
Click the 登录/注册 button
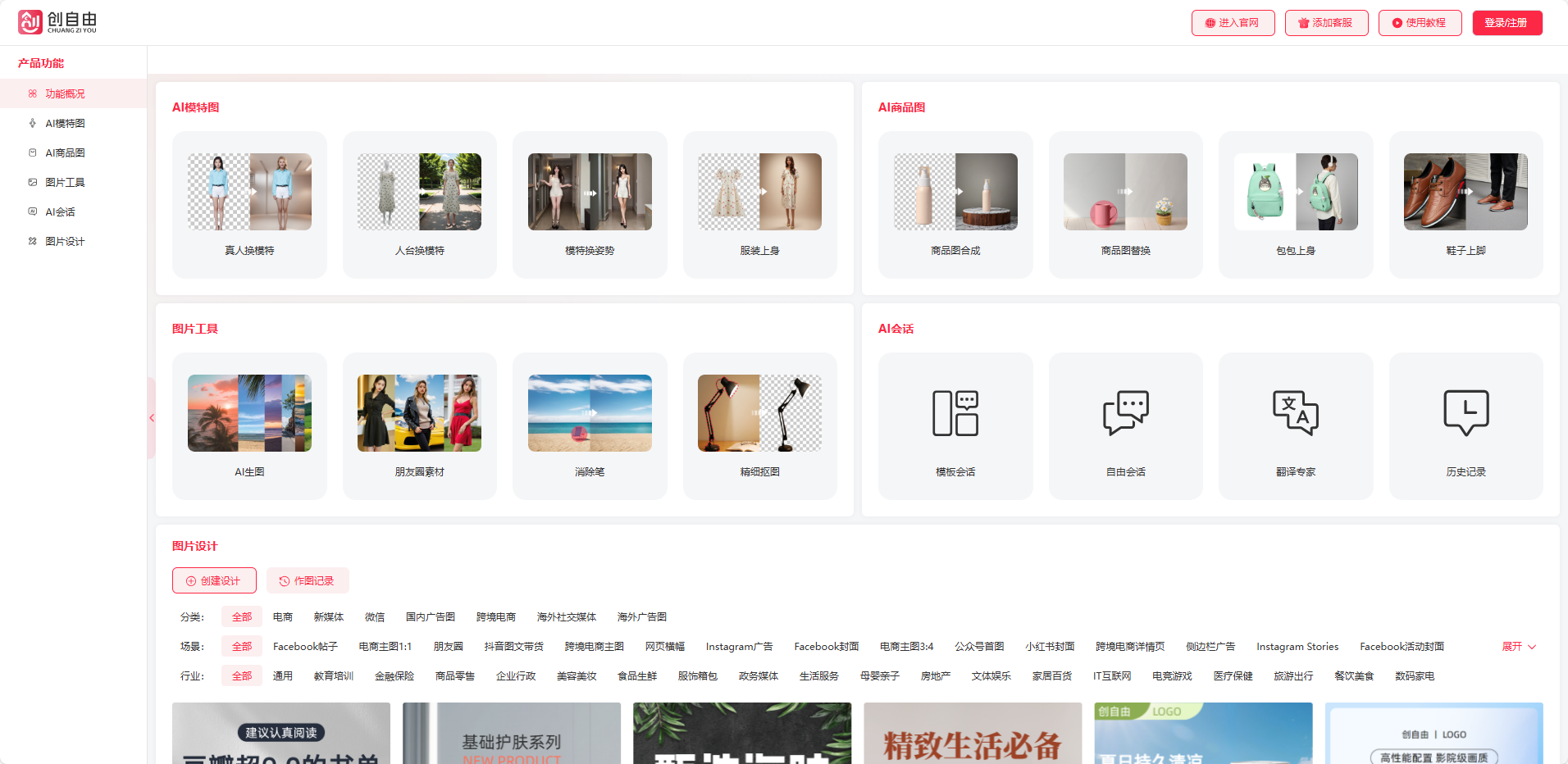(x=1507, y=23)
